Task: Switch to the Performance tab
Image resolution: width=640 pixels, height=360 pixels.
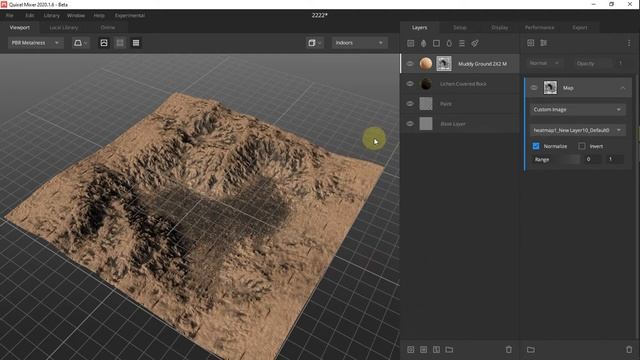Action: click(x=540, y=27)
